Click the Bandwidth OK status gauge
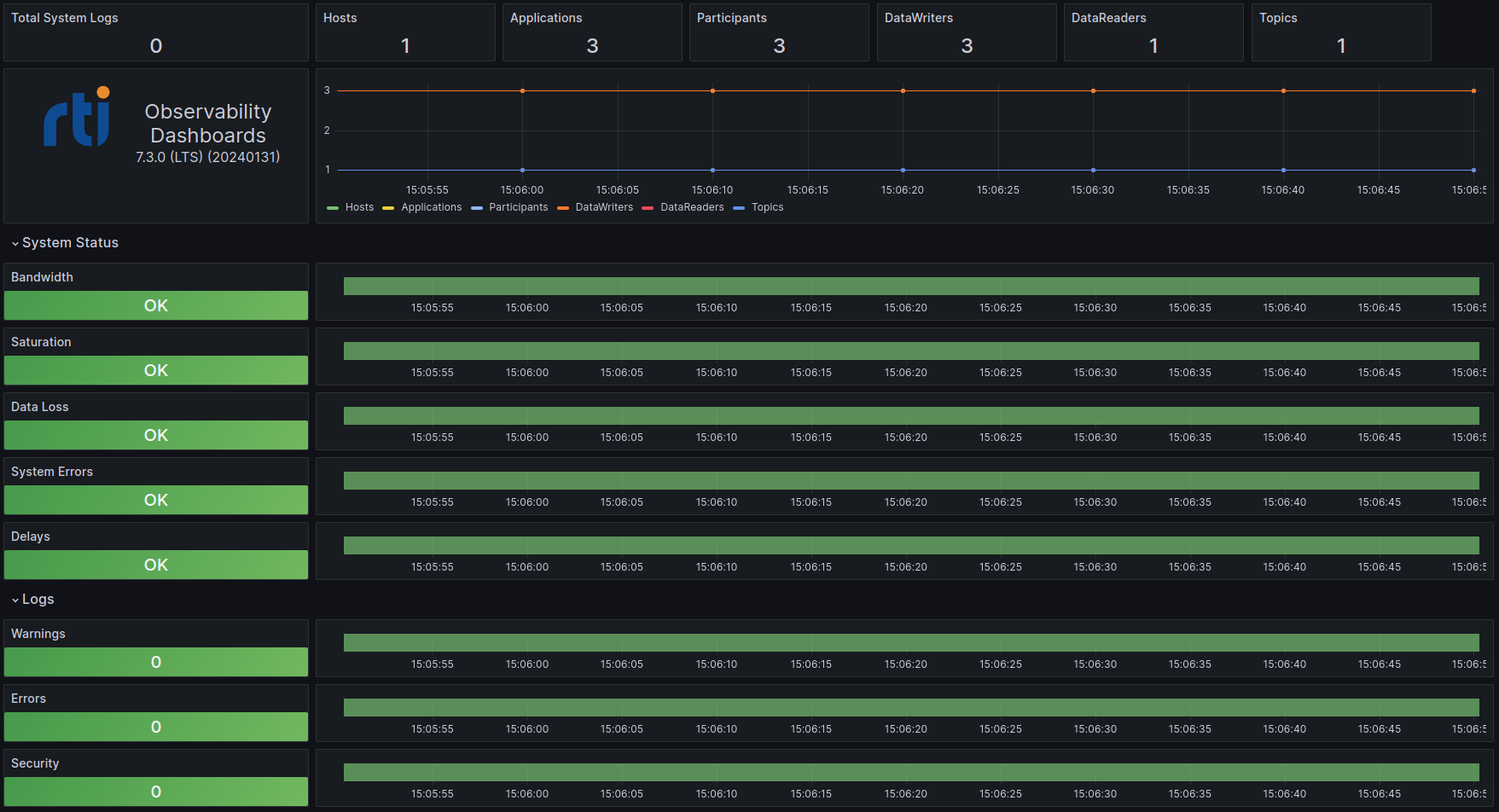The image size is (1499, 812). point(156,305)
